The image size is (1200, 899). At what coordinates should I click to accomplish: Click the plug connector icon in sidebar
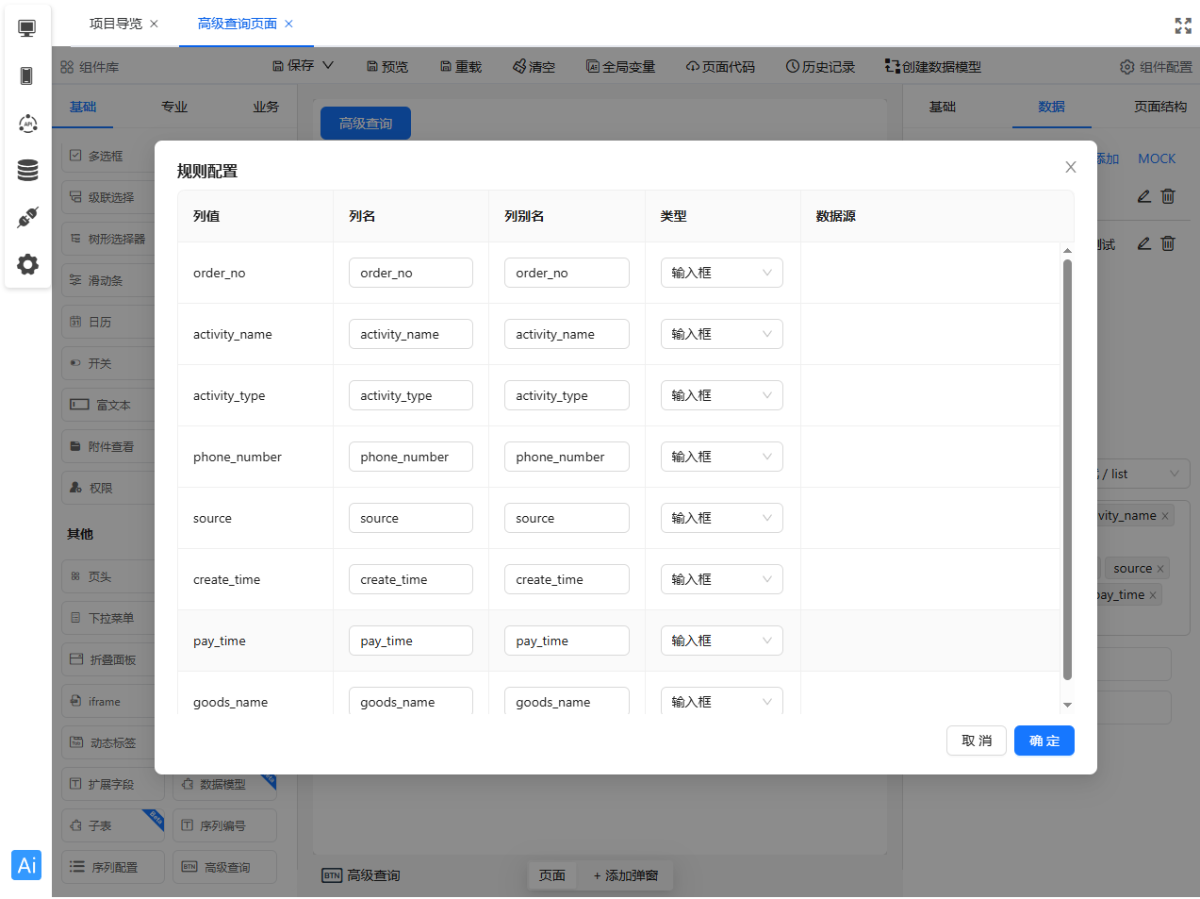pyautogui.click(x=27, y=217)
